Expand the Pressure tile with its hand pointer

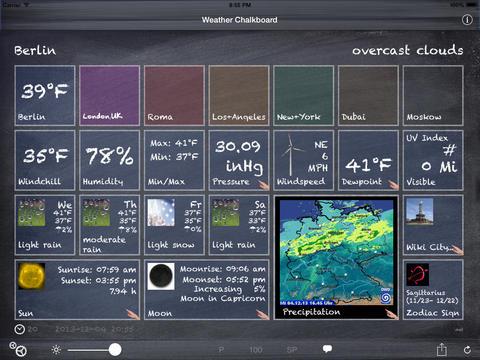239,160
